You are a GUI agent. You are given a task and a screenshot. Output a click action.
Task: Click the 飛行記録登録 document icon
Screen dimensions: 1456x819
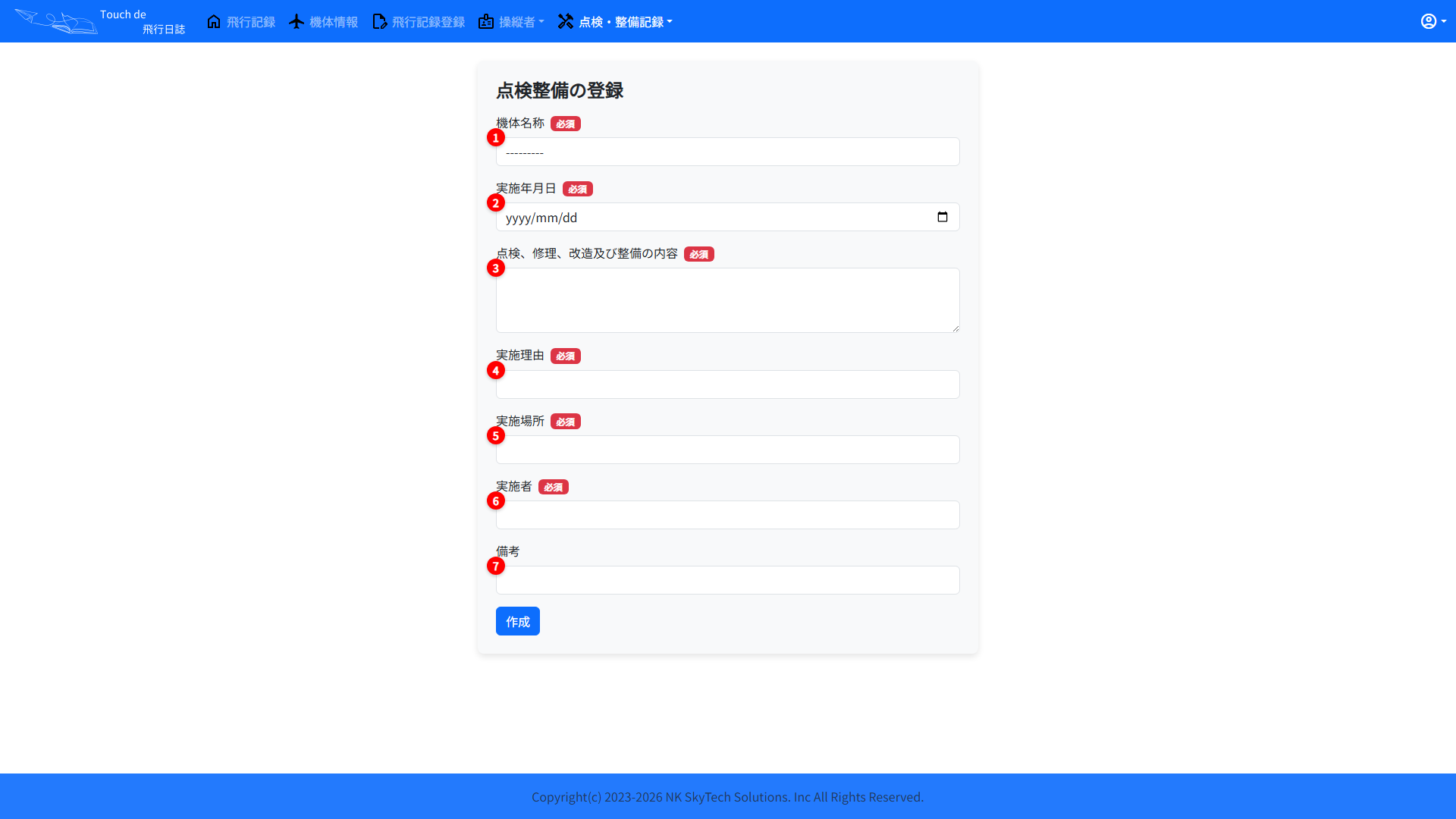[x=379, y=21]
